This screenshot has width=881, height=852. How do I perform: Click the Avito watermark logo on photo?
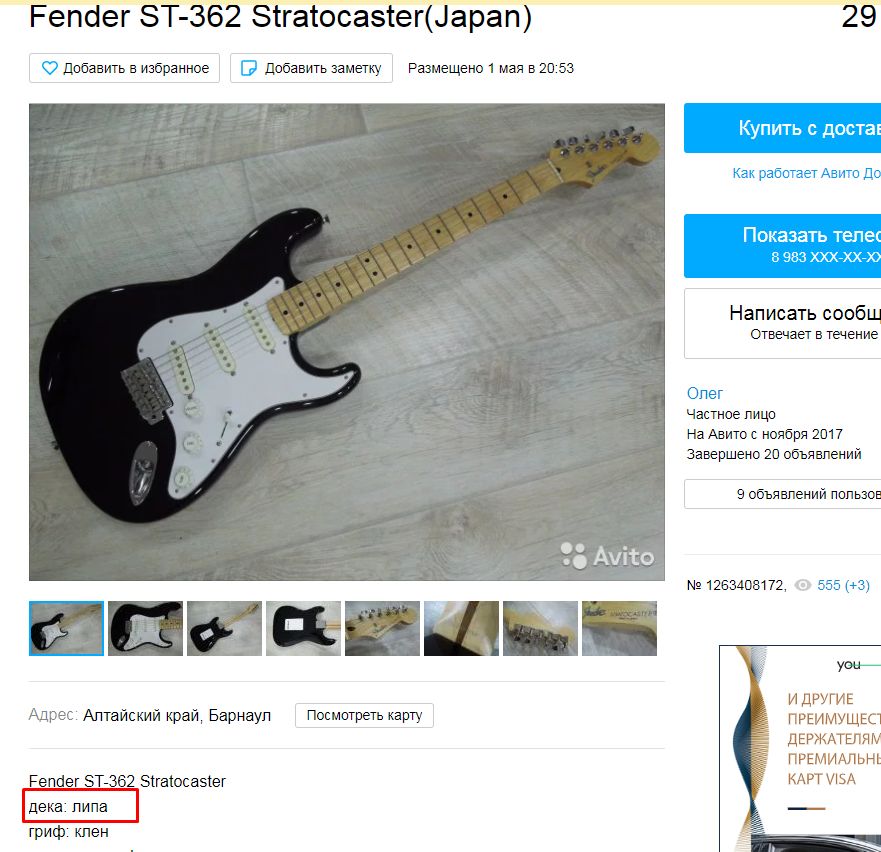[607, 556]
